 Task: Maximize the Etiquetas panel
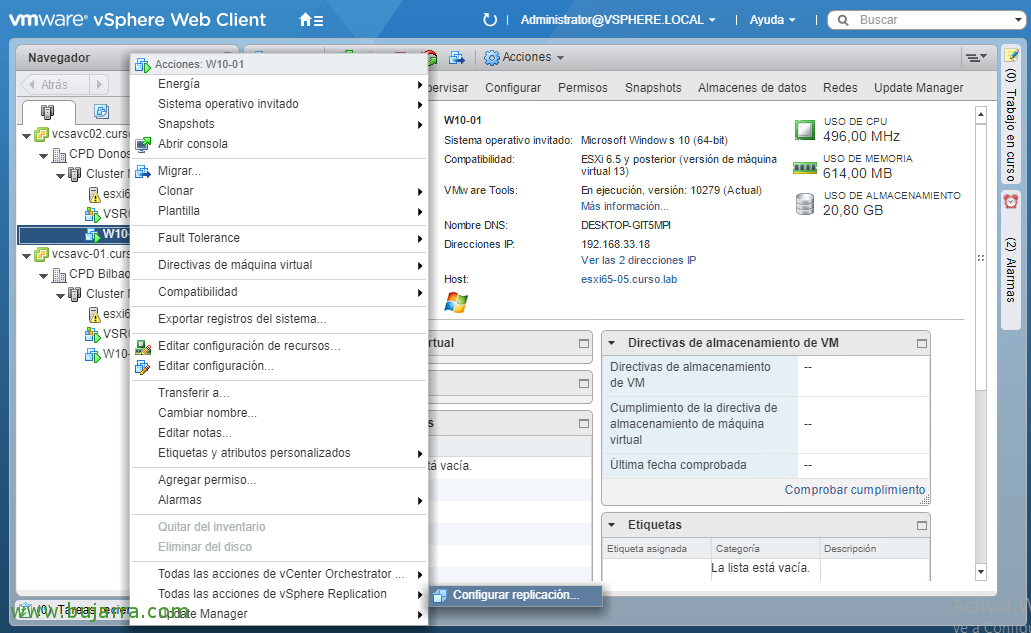[922, 526]
